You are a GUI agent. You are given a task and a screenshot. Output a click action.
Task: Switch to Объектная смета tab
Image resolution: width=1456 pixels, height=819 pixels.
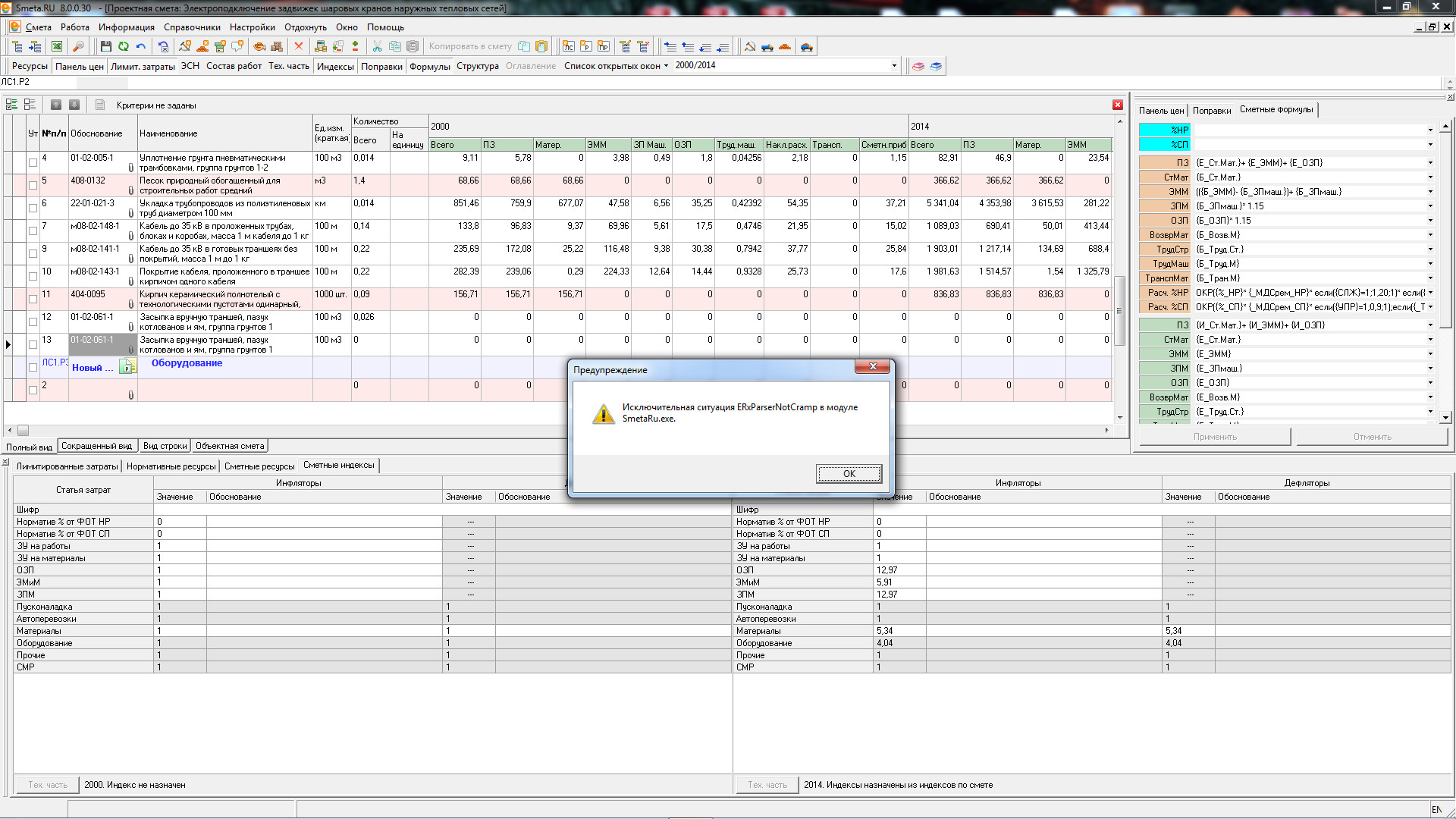tap(230, 446)
